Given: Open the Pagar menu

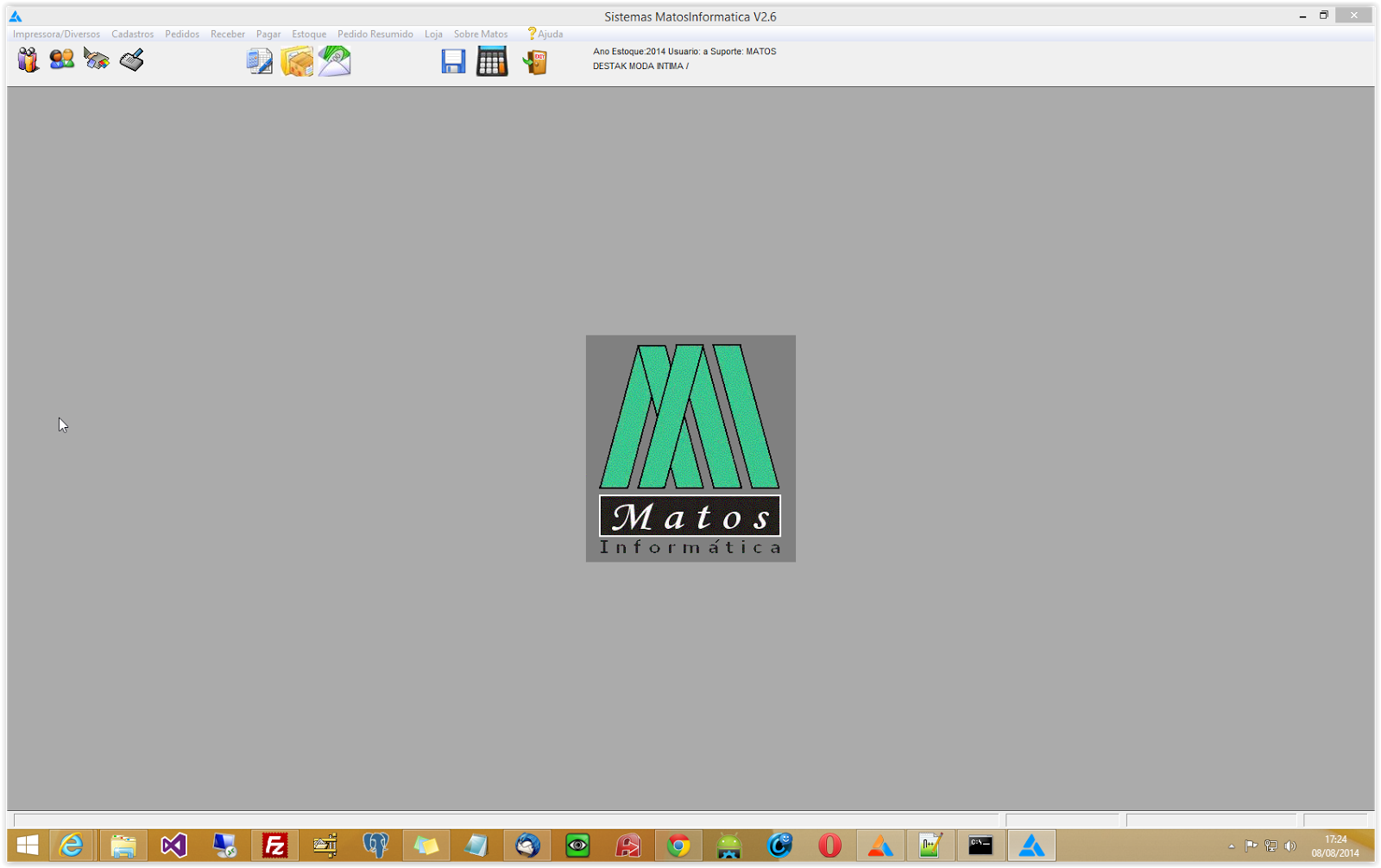Looking at the screenshot, I should click(268, 34).
